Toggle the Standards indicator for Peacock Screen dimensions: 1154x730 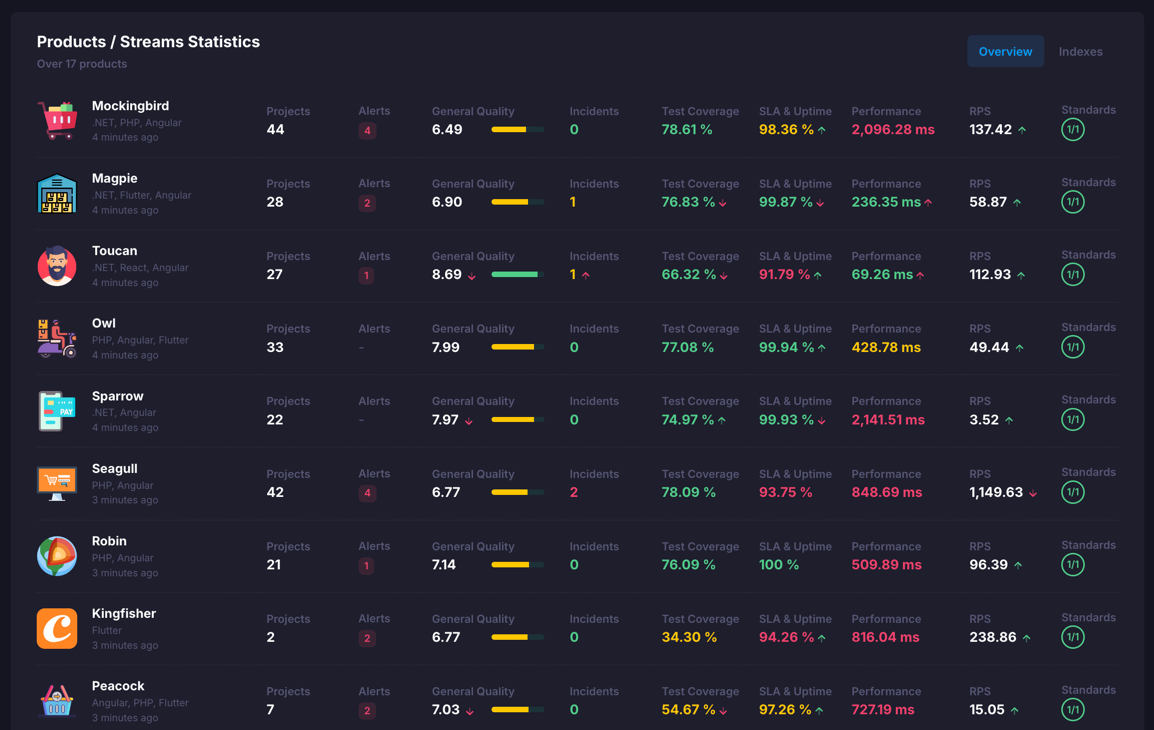pos(1072,710)
